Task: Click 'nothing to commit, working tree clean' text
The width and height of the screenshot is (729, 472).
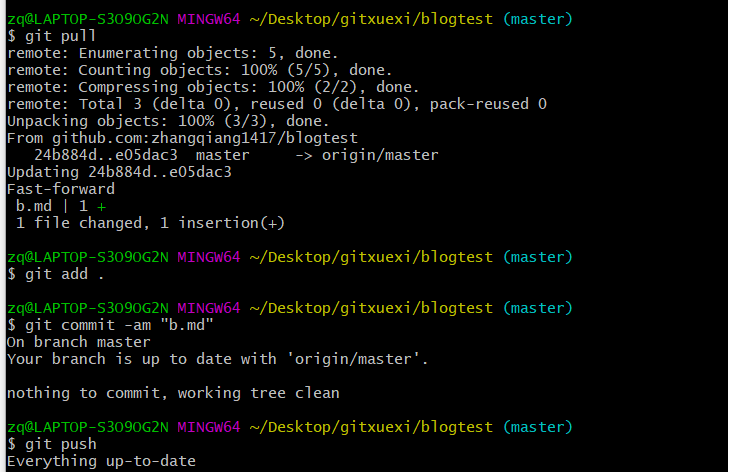Action: (x=173, y=393)
